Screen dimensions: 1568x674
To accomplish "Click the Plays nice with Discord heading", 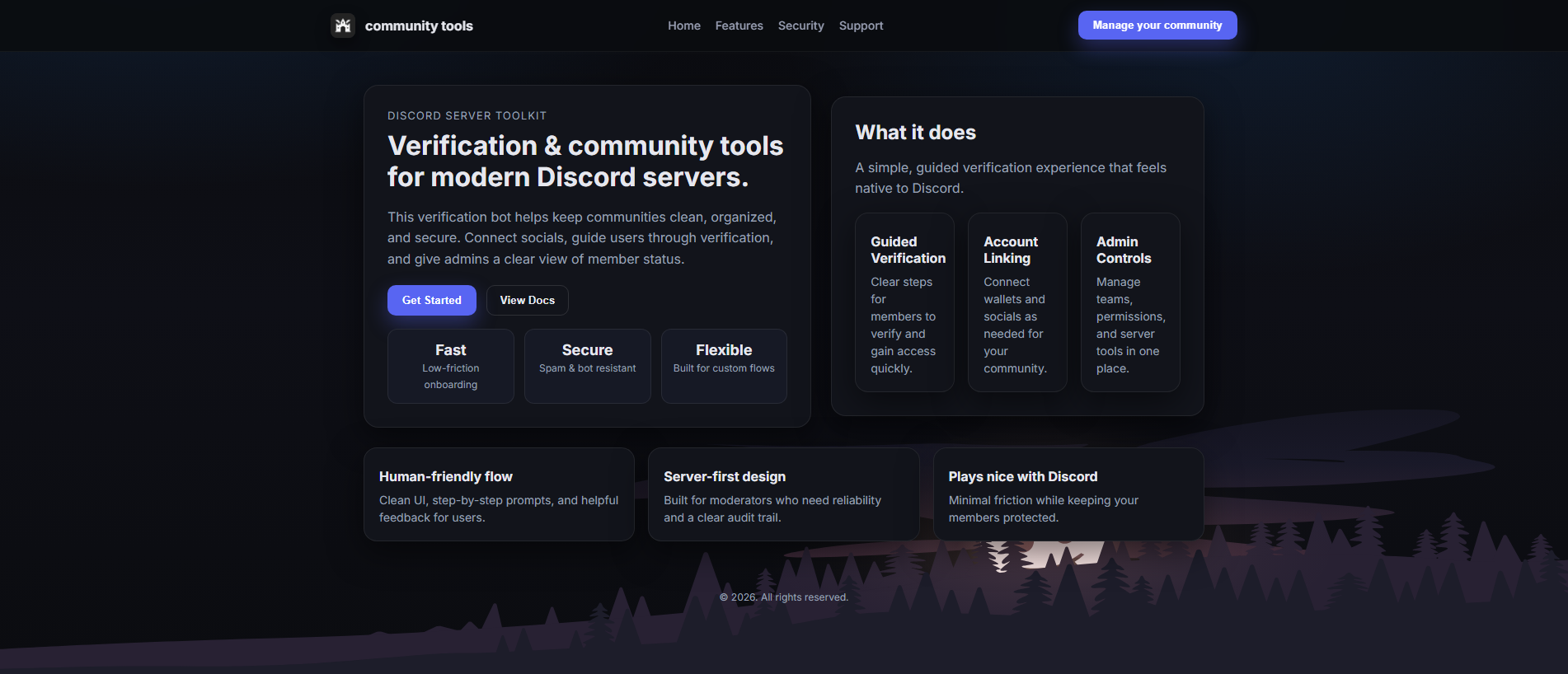I will 1023,476.
